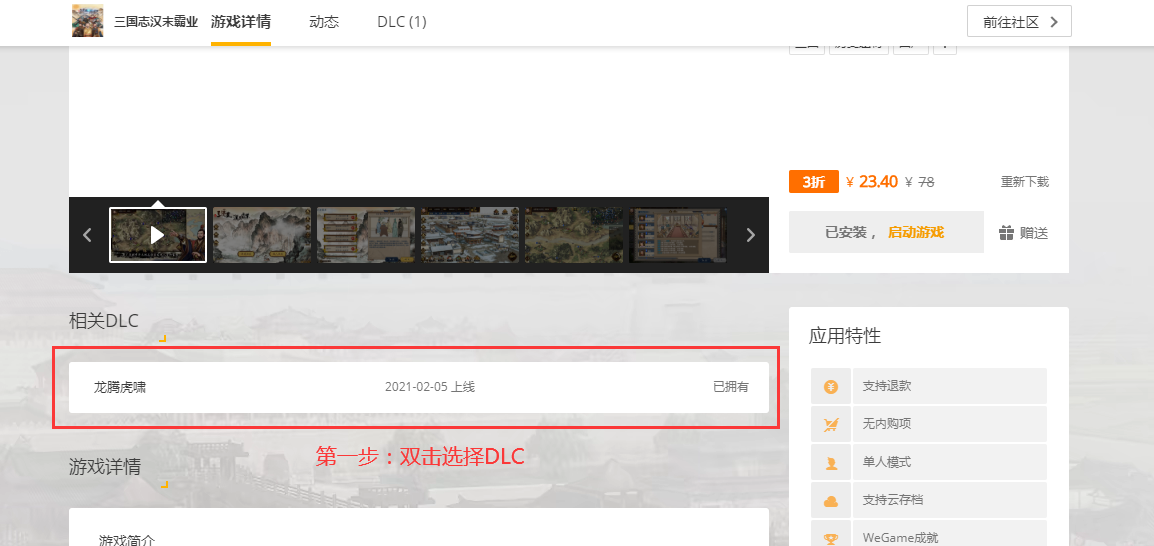Click the 3折 discount badge
Image resolution: width=1154 pixels, height=546 pixels.
coord(813,182)
